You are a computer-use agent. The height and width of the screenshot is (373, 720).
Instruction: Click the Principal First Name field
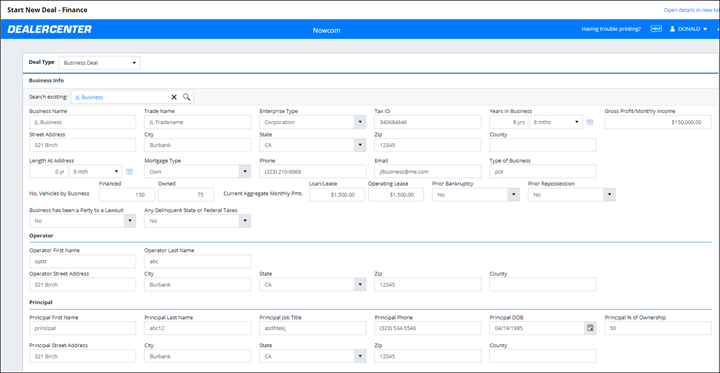click(82, 328)
